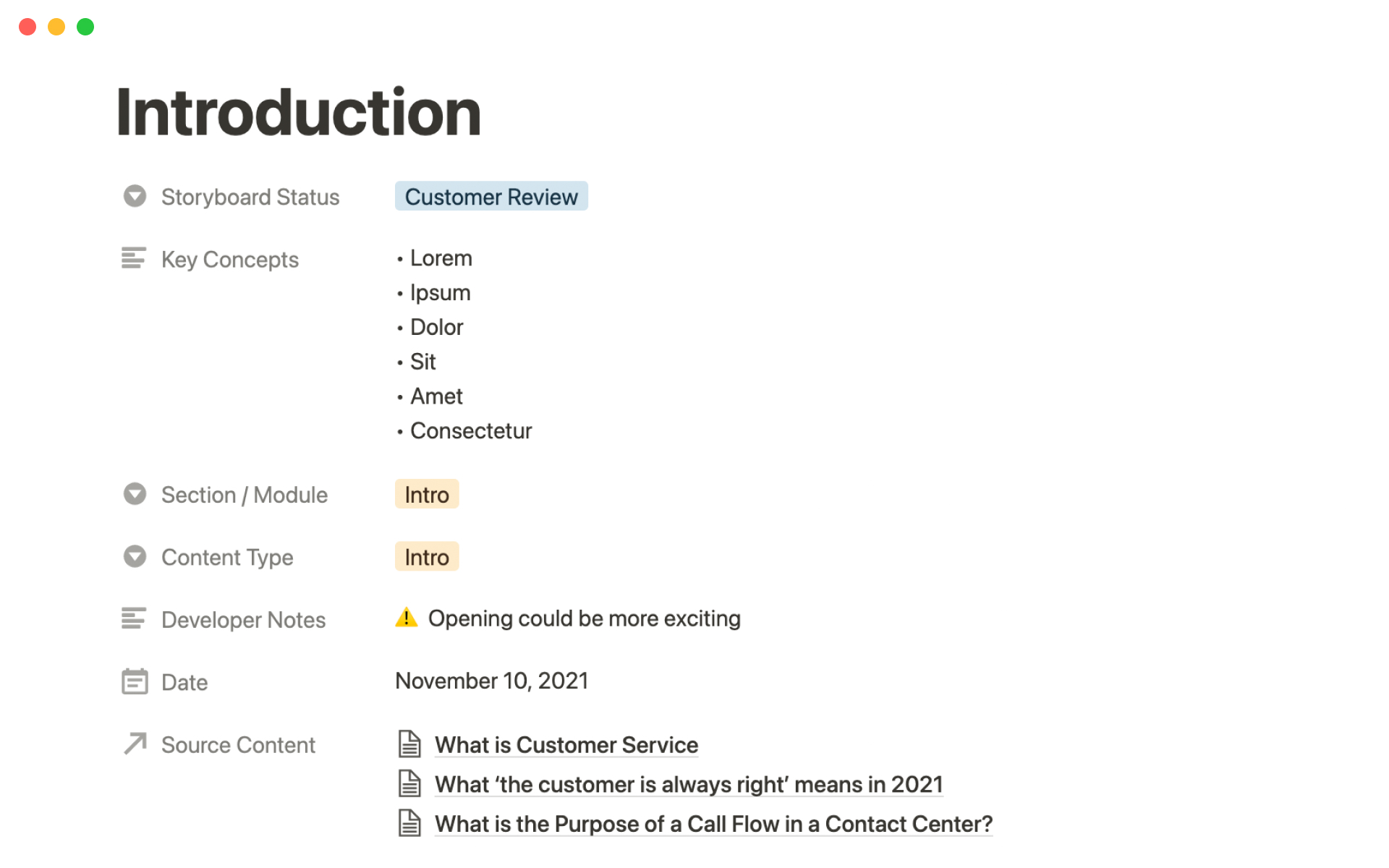Open 'the customer is always right' means in 2021 link
The height and width of the screenshot is (868, 1389).
(688, 785)
